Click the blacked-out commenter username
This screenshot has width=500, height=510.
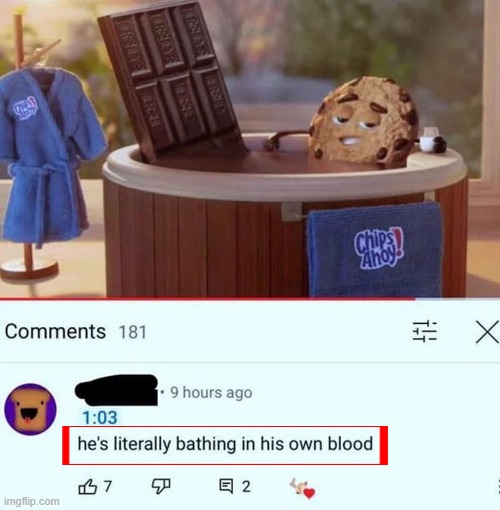coord(116,390)
